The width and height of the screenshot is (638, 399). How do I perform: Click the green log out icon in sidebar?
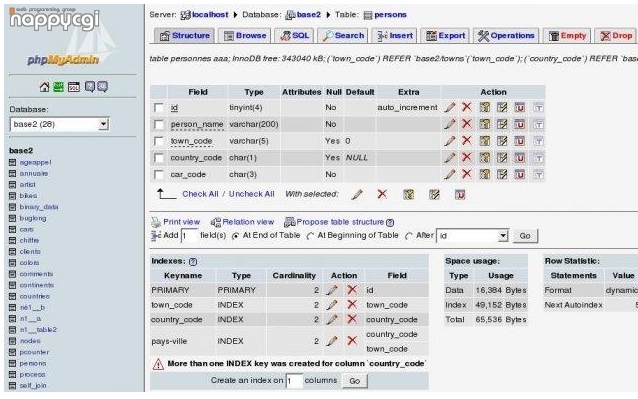coord(59,87)
